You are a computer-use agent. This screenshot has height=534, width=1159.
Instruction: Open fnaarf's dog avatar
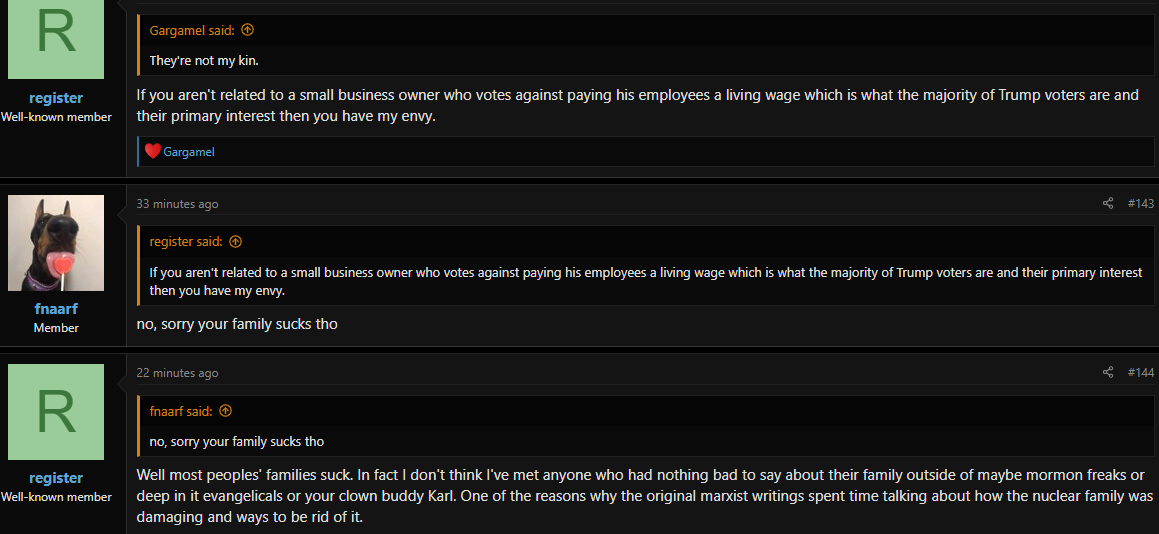tap(56, 243)
